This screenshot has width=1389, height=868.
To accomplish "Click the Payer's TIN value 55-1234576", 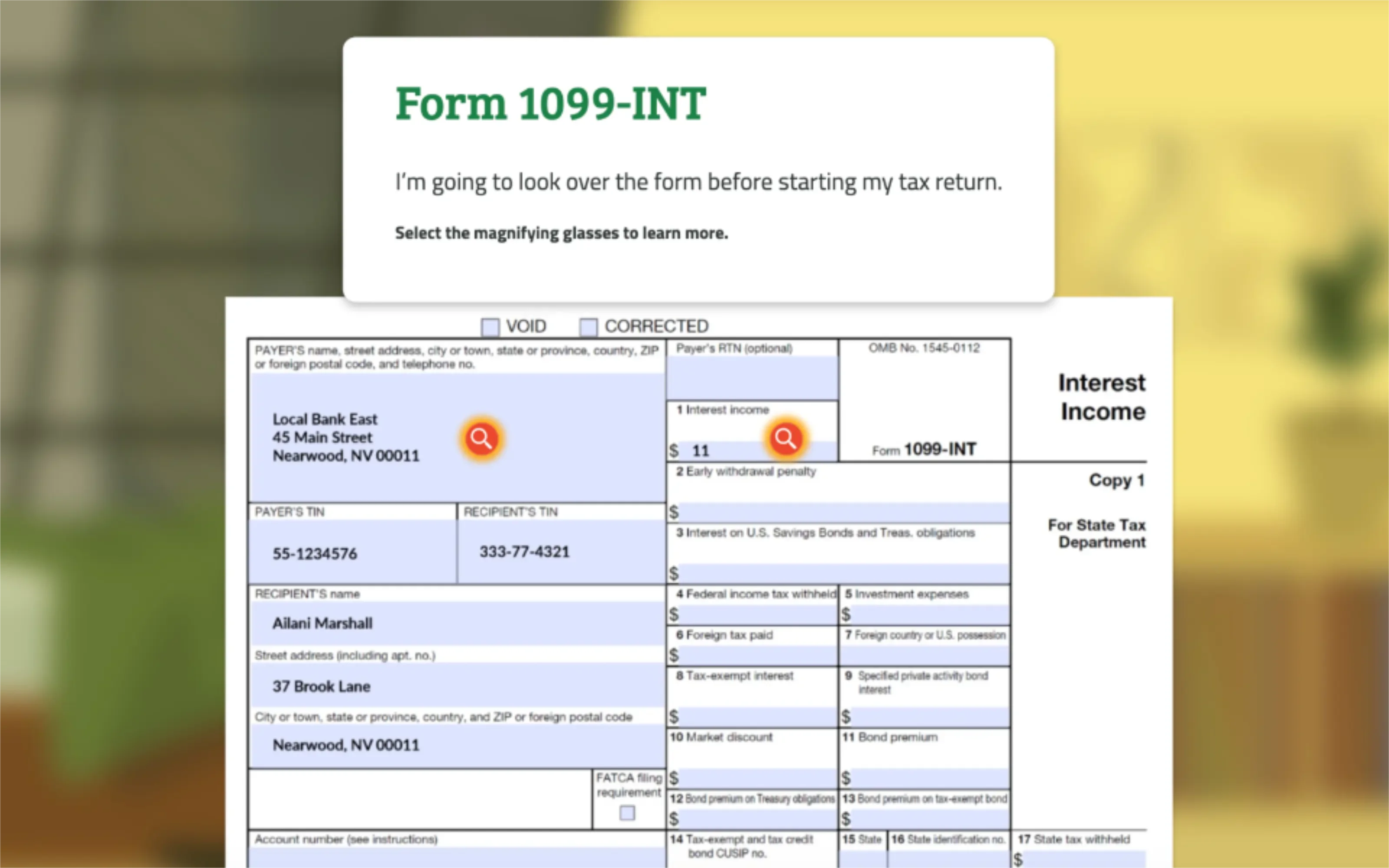I will [315, 553].
